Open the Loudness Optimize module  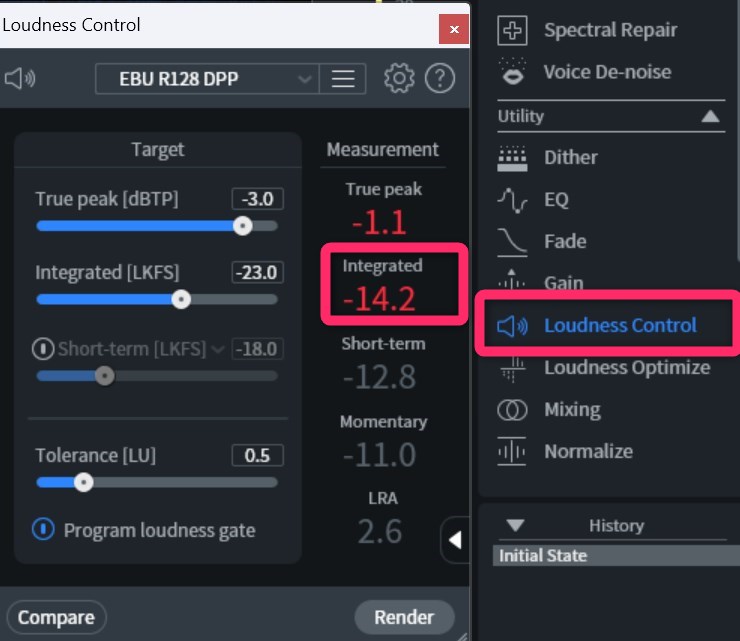(626, 367)
